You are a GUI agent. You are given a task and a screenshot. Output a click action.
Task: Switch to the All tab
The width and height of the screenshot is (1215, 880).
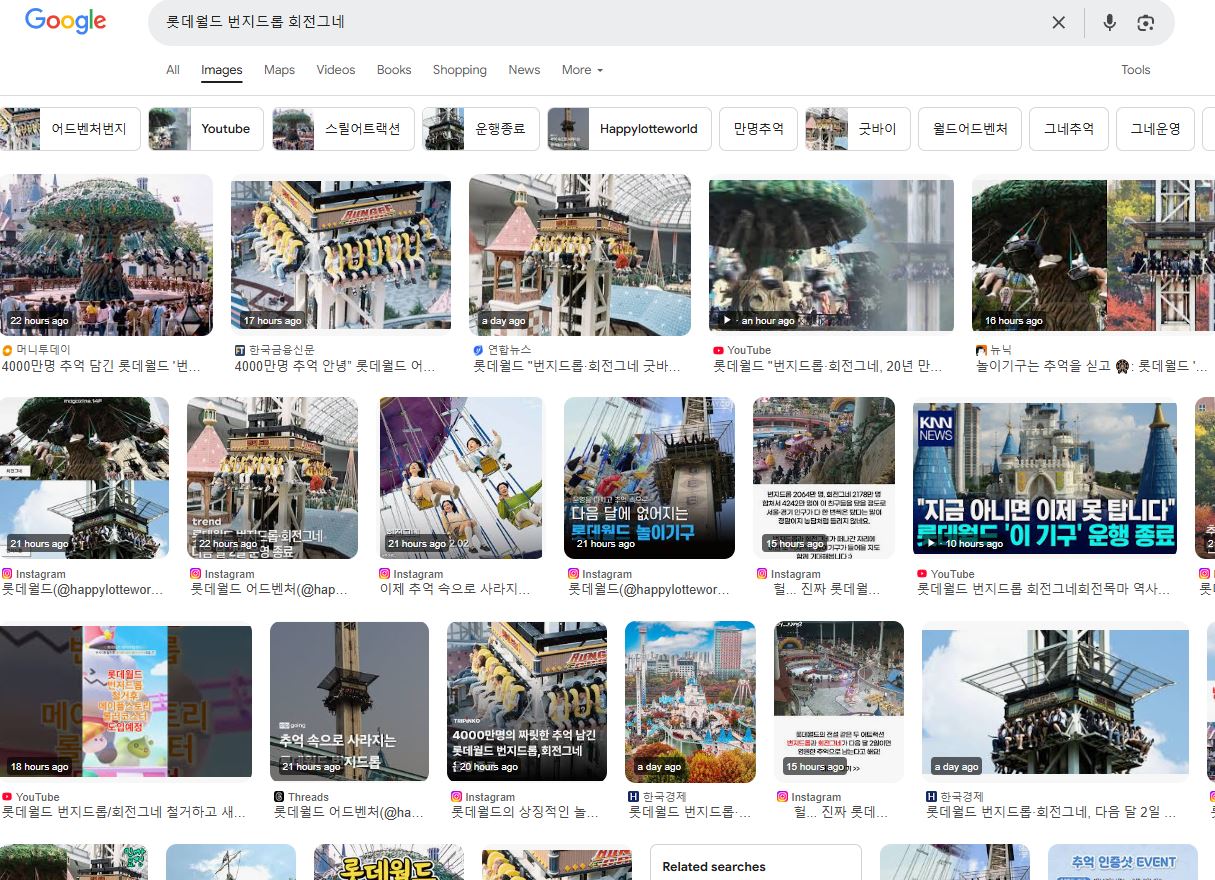click(x=173, y=70)
